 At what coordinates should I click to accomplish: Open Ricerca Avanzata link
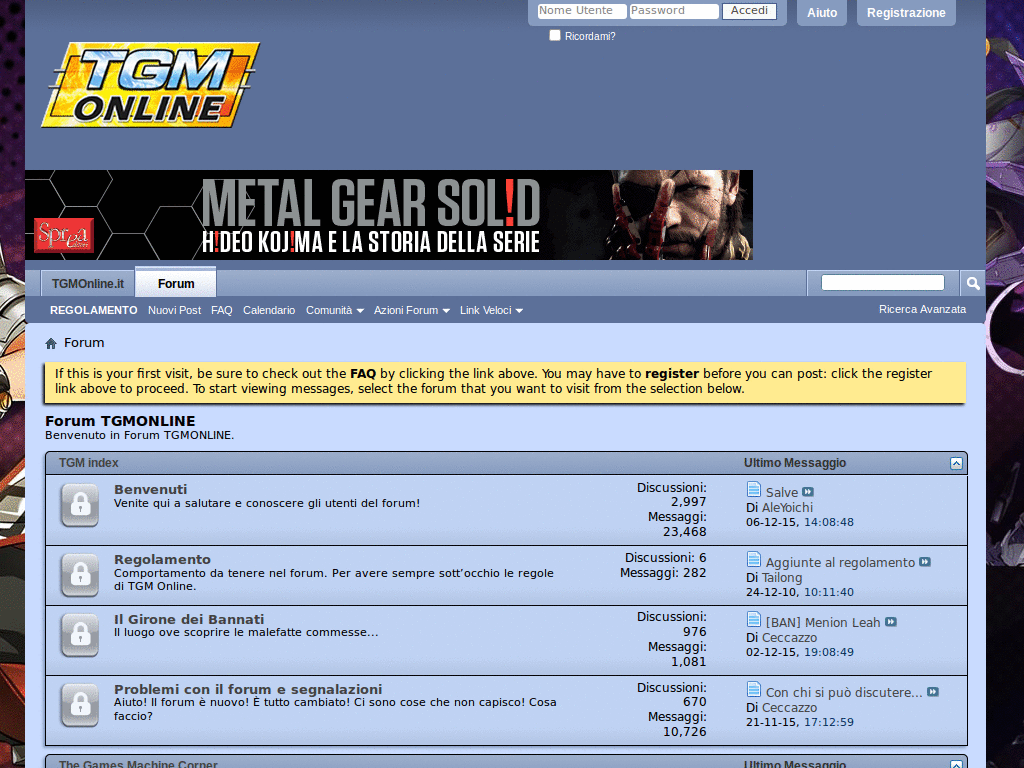tap(922, 309)
